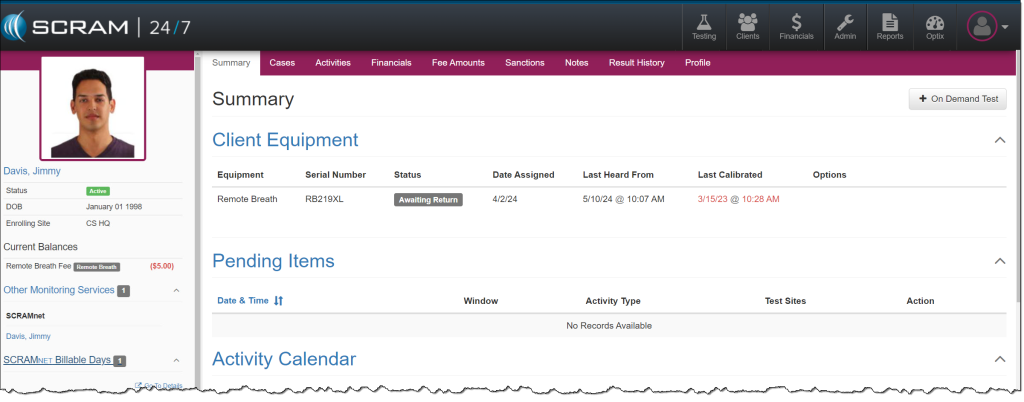Collapse the Pending Items section

coord(1000,261)
